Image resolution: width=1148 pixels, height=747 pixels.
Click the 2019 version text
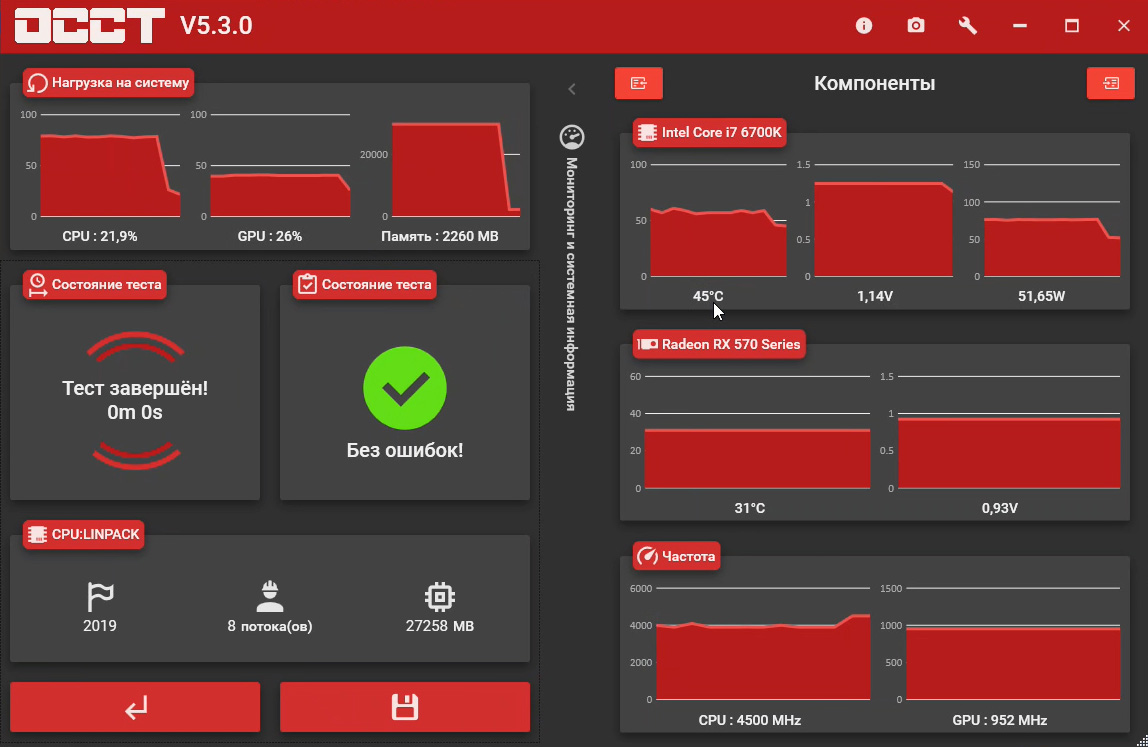point(100,626)
